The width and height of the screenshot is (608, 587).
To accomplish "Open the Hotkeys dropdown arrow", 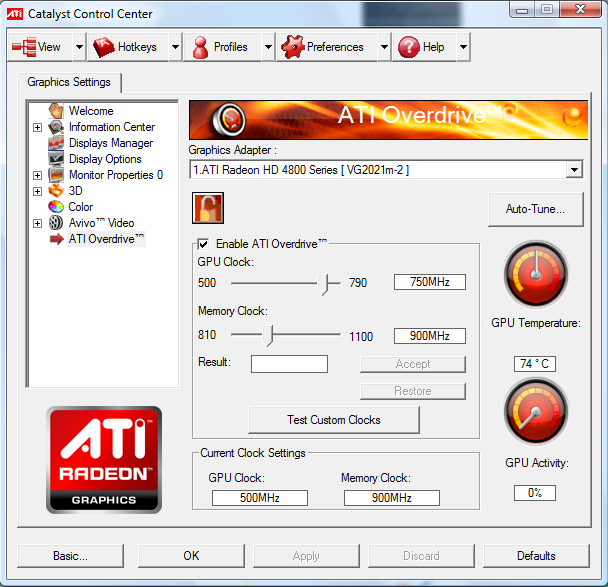I will [175, 47].
